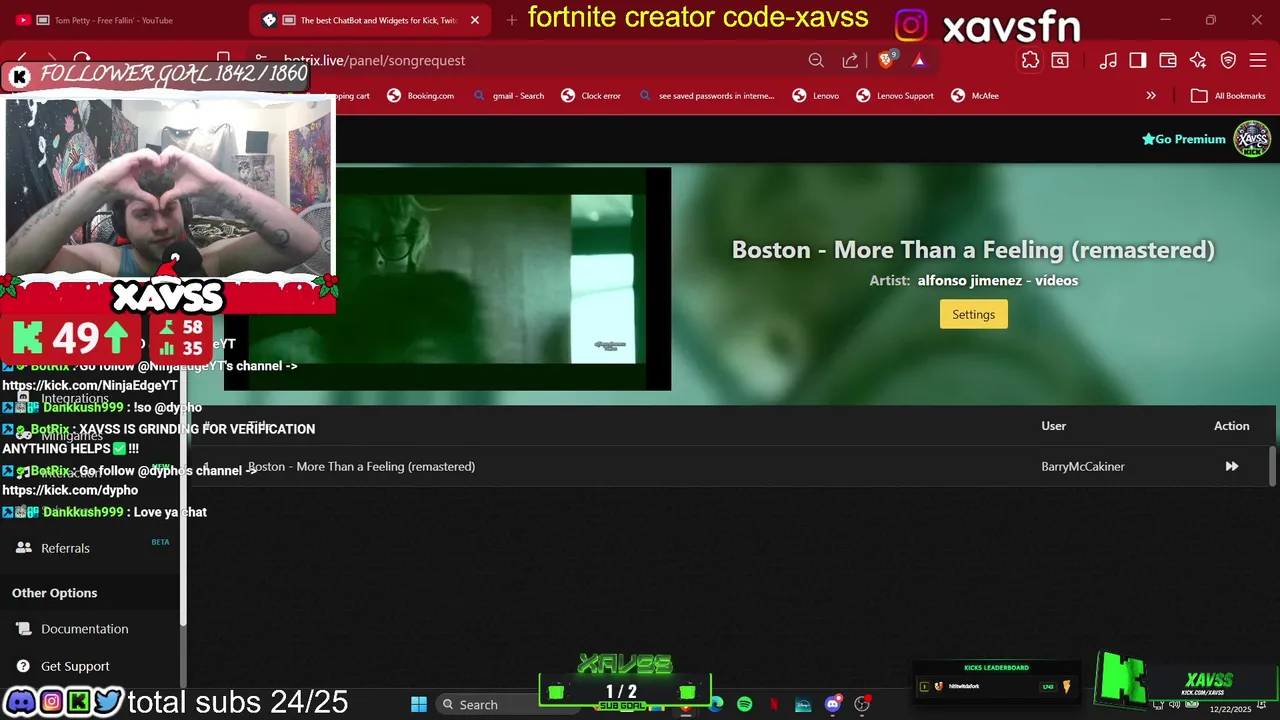Viewport: 1280px width, 720px height.
Task: Open the XAVSS profile avatar at top right
Action: [x=1252, y=139]
